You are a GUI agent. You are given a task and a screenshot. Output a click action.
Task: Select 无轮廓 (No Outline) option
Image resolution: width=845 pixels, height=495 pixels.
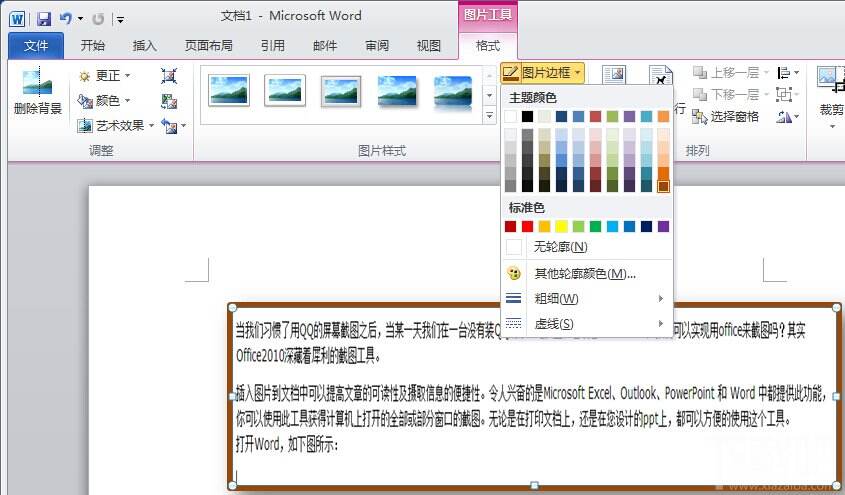pyautogui.click(x=560, y=246)
